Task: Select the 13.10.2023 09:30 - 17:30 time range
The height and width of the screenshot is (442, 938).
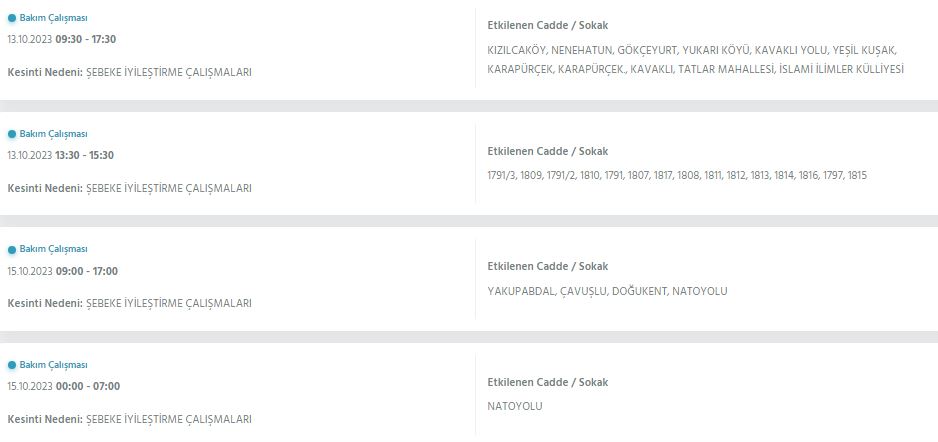Action: pyautogui.click(x=61, y=39)
